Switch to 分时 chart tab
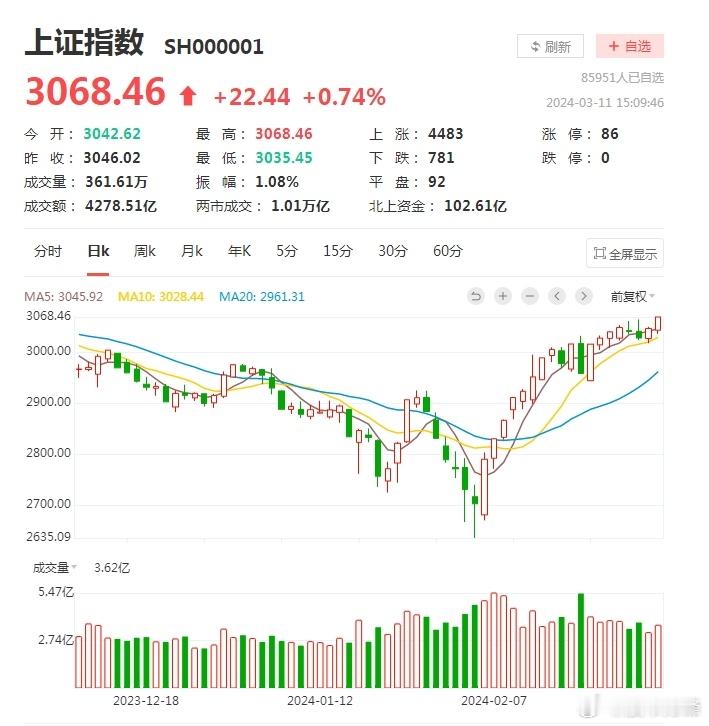The width and height of the screenshot is (709, 726). (48, 251)
